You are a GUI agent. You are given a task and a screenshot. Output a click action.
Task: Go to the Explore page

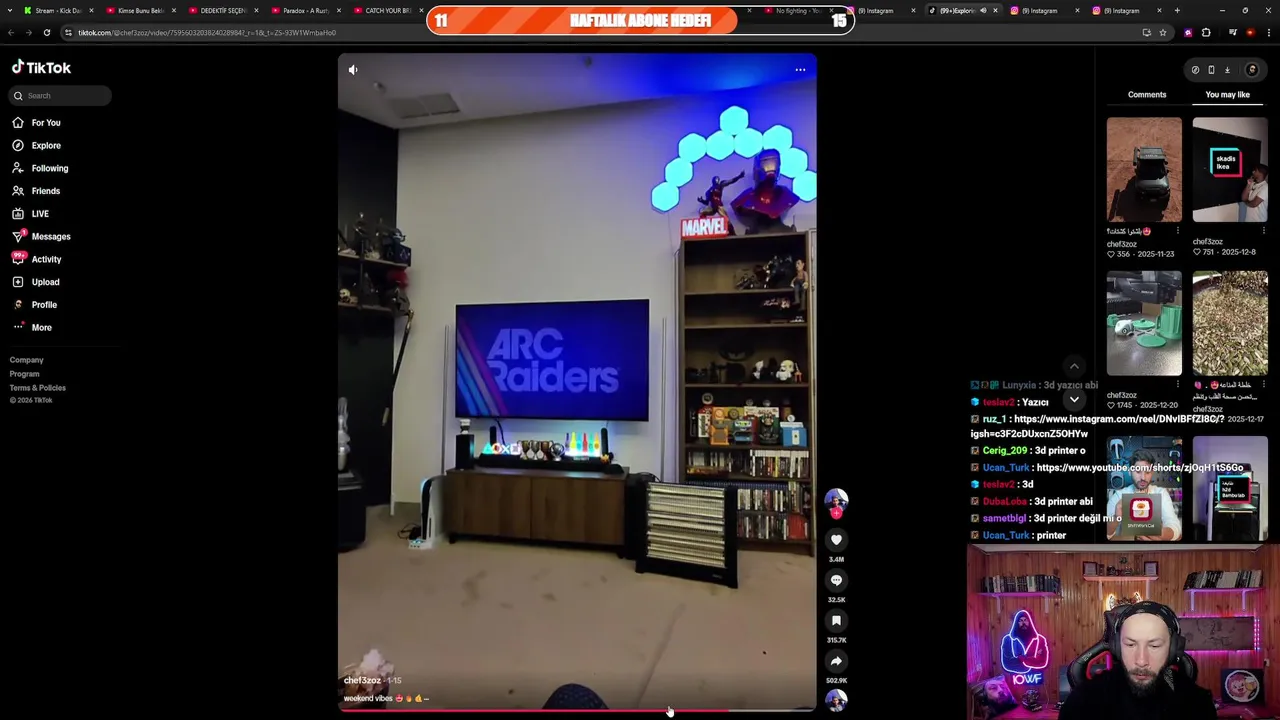(46, 146)
